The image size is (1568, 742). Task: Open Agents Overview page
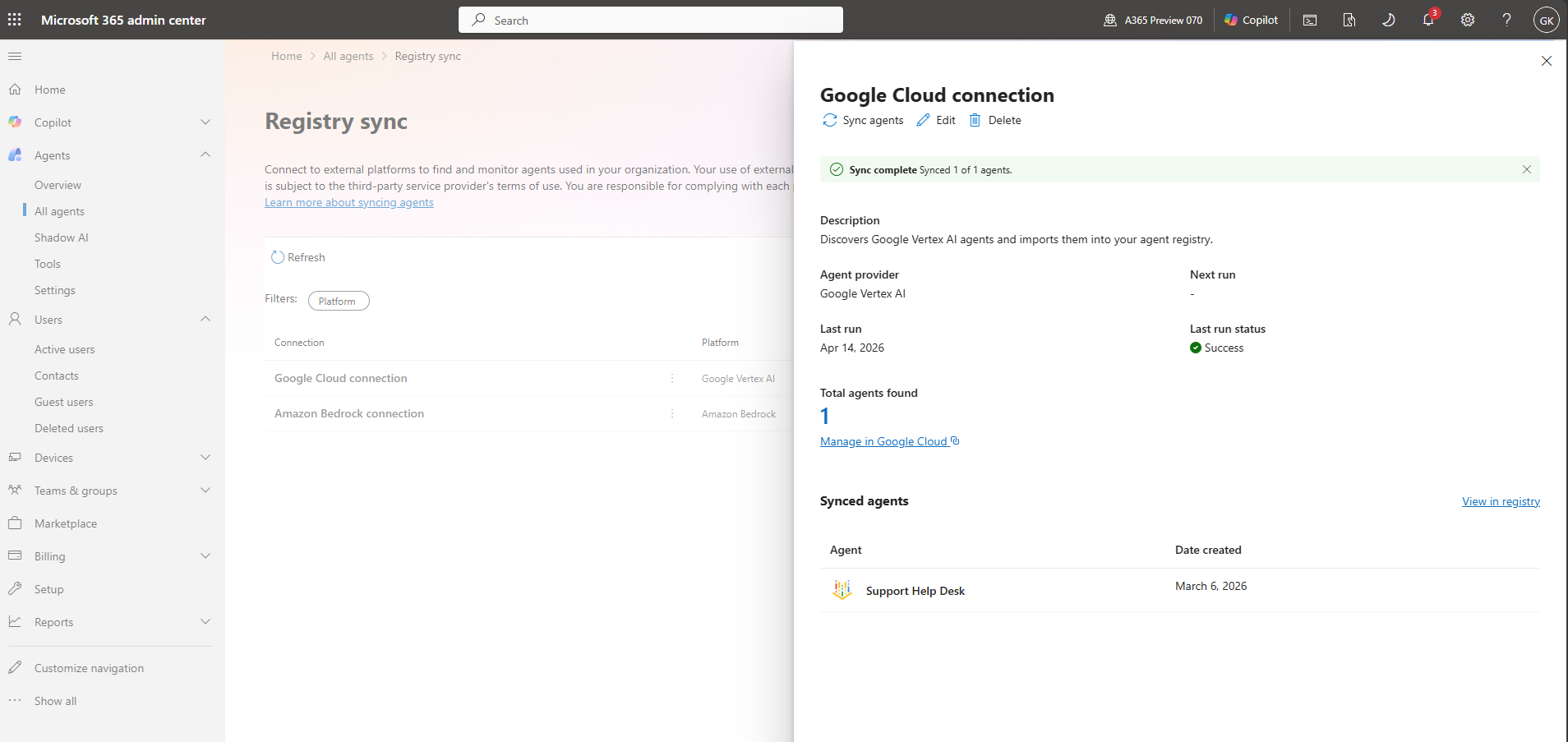click(58, 185)
